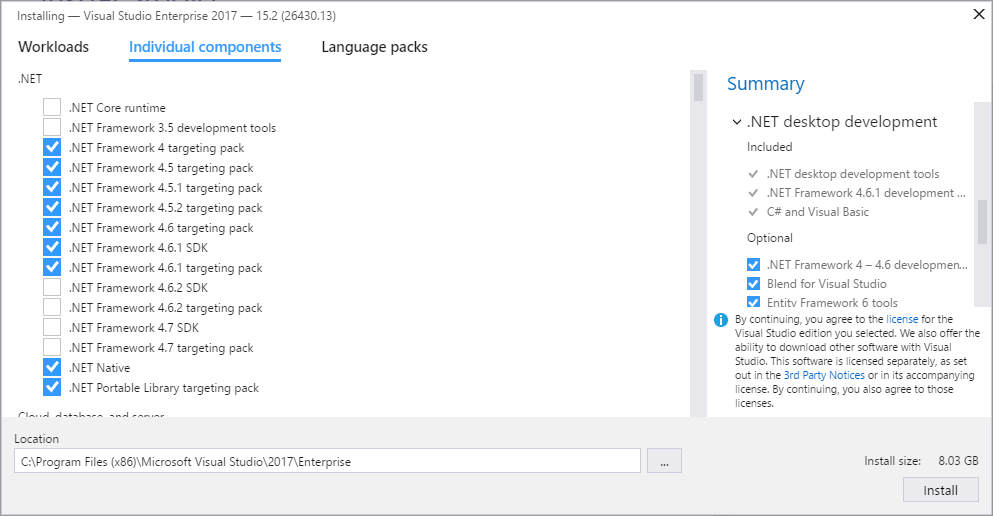The image size is (993, 516).
Task: Toggle .NET Framework 4.6.1 targeting pack checkbox
Action: [x=52, y=267]
